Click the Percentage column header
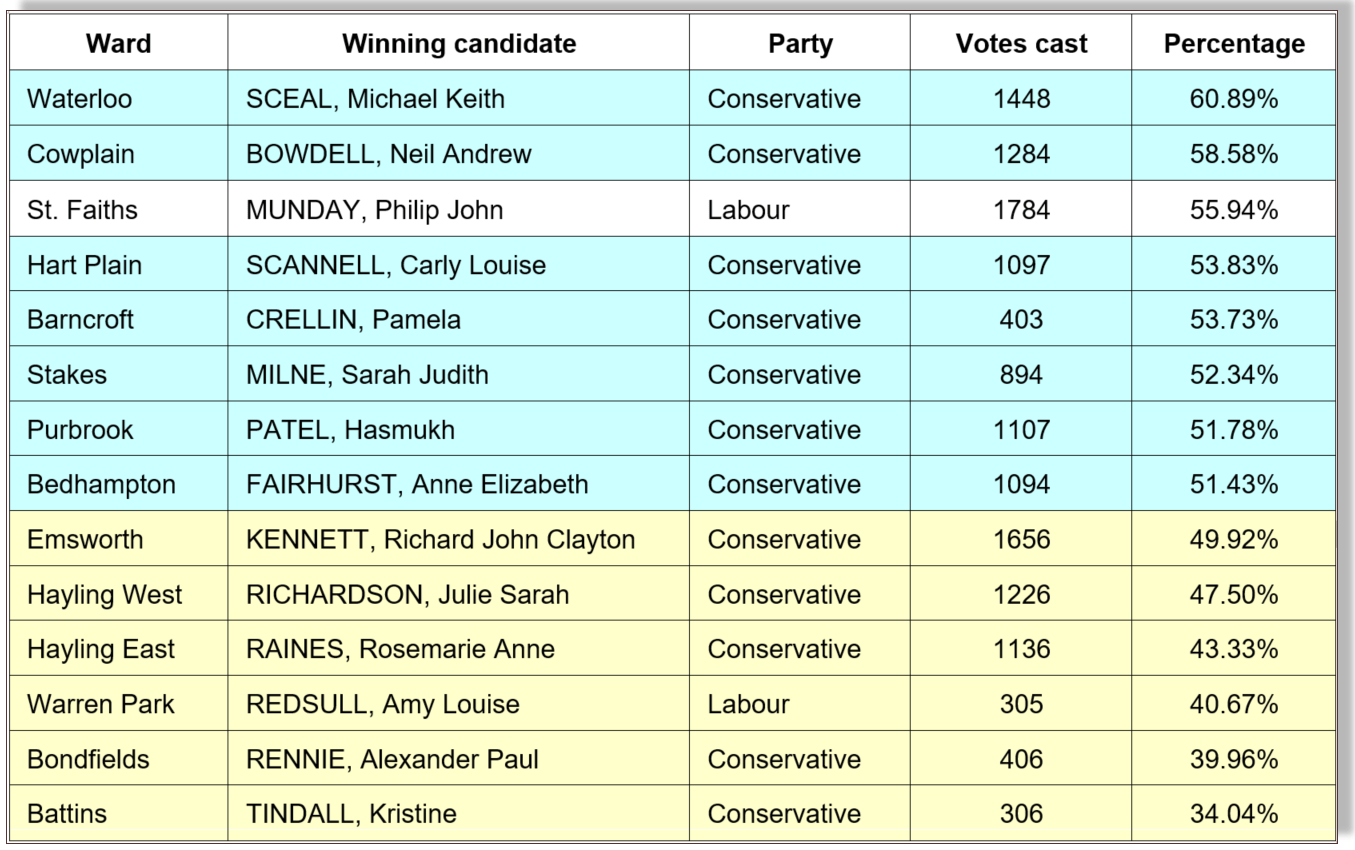The image size is (1355, 850). click(1234, 44)
